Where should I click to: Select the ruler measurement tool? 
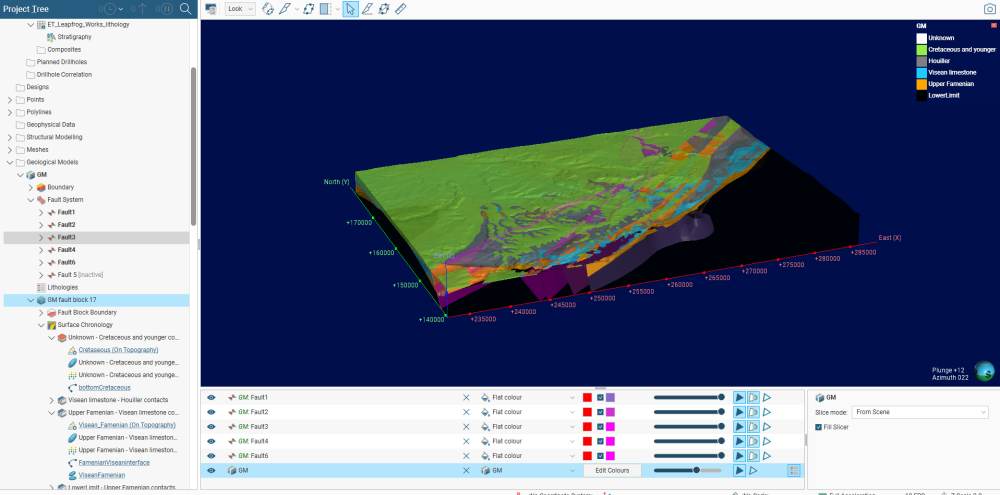tap(401, 9)
